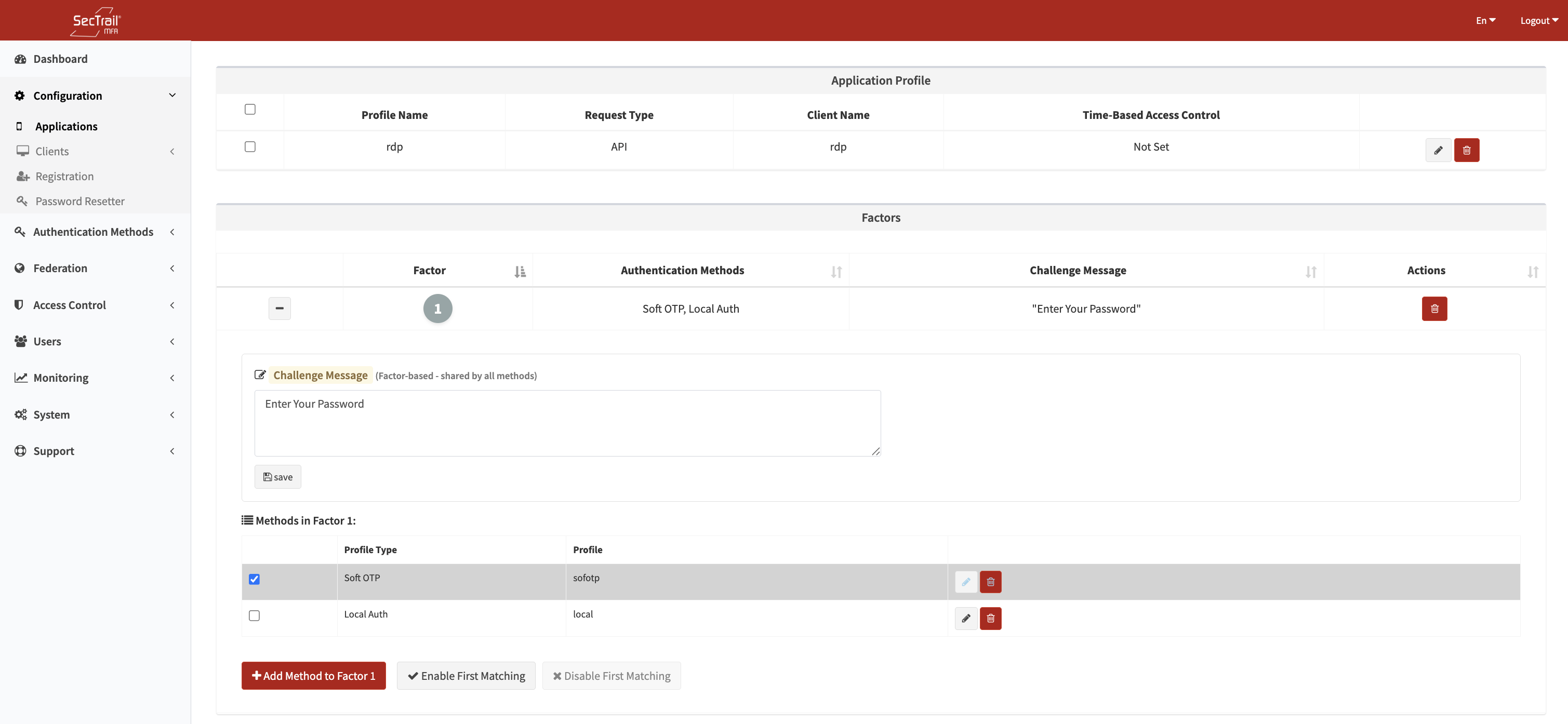The width and height of the screenshot is (1568, 724).
Task: Click Add Method to Factor 1 button
Action: [313, 675]
